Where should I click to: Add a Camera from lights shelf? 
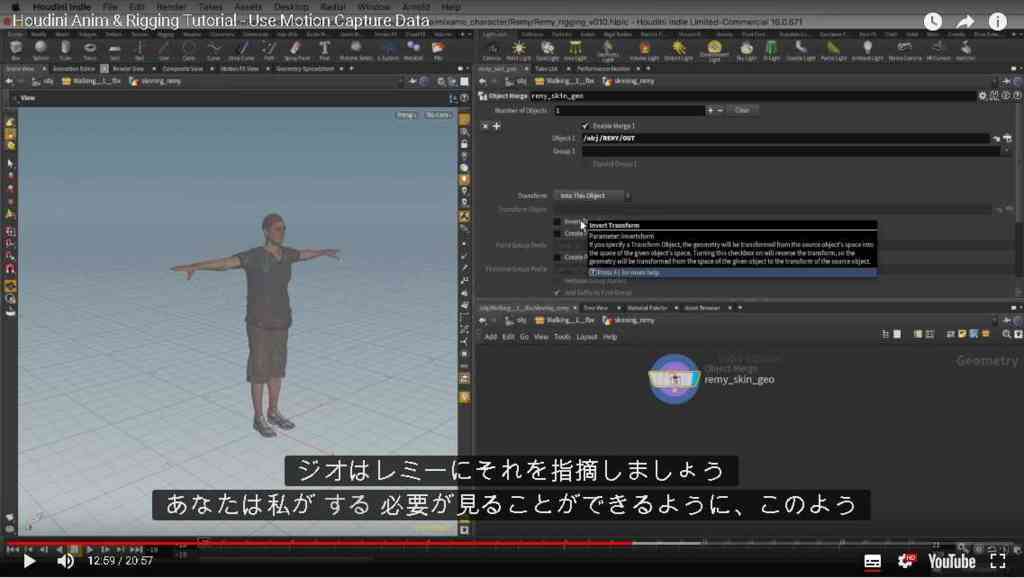click(x=492, y=50)
